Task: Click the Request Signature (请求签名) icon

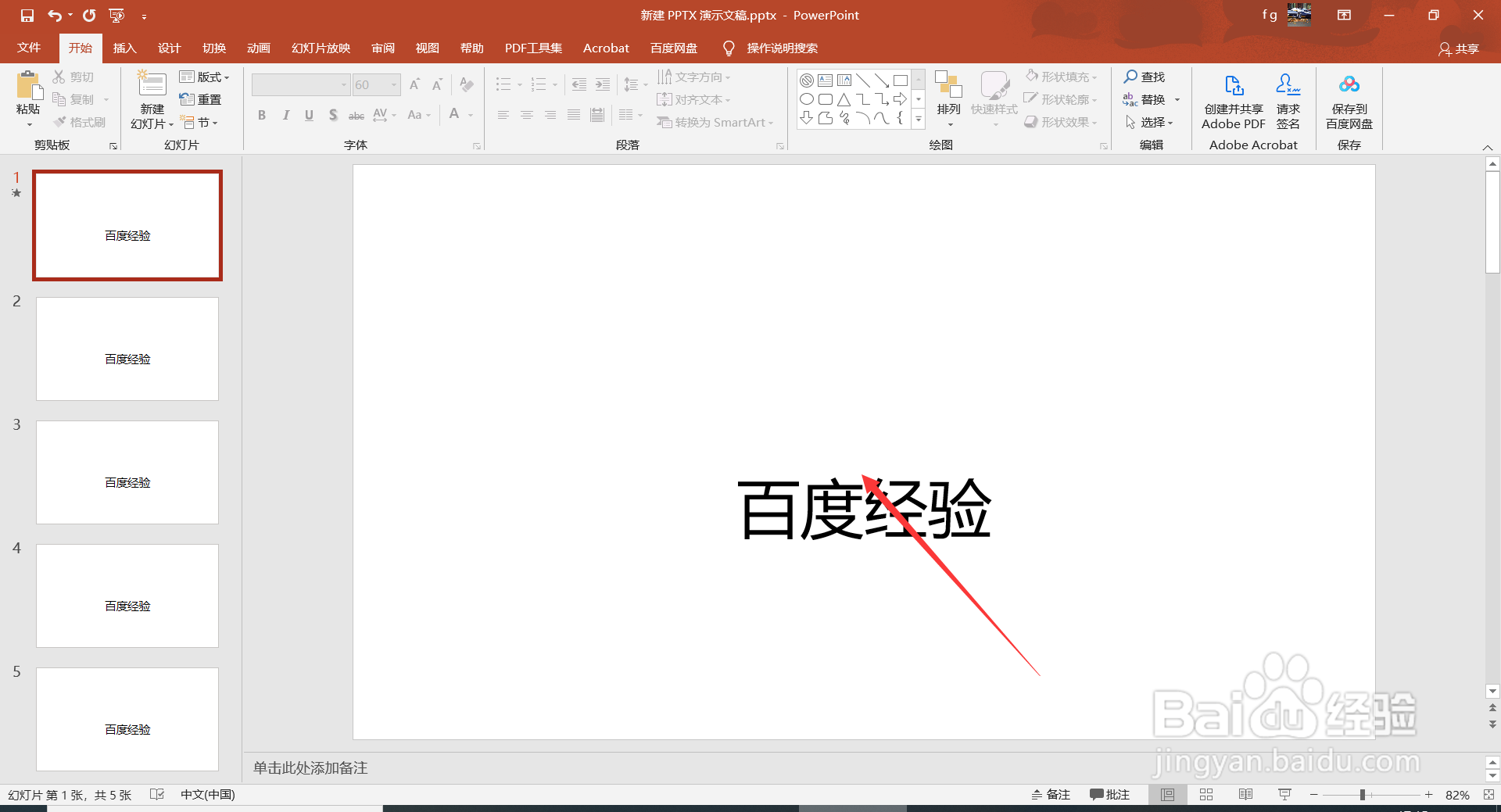Action: tap(1288, 84)
